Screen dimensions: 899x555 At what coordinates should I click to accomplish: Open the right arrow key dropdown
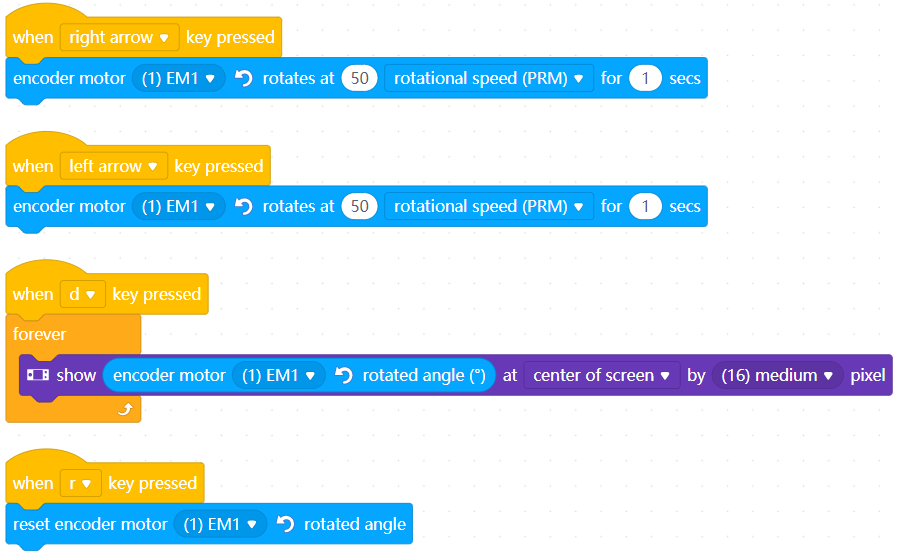(x=119, y=37)
